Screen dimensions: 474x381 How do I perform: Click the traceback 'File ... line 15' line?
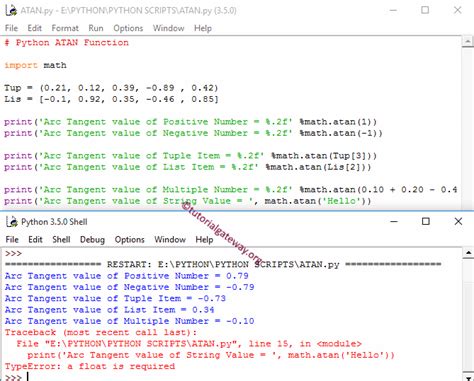coord(189,344)
